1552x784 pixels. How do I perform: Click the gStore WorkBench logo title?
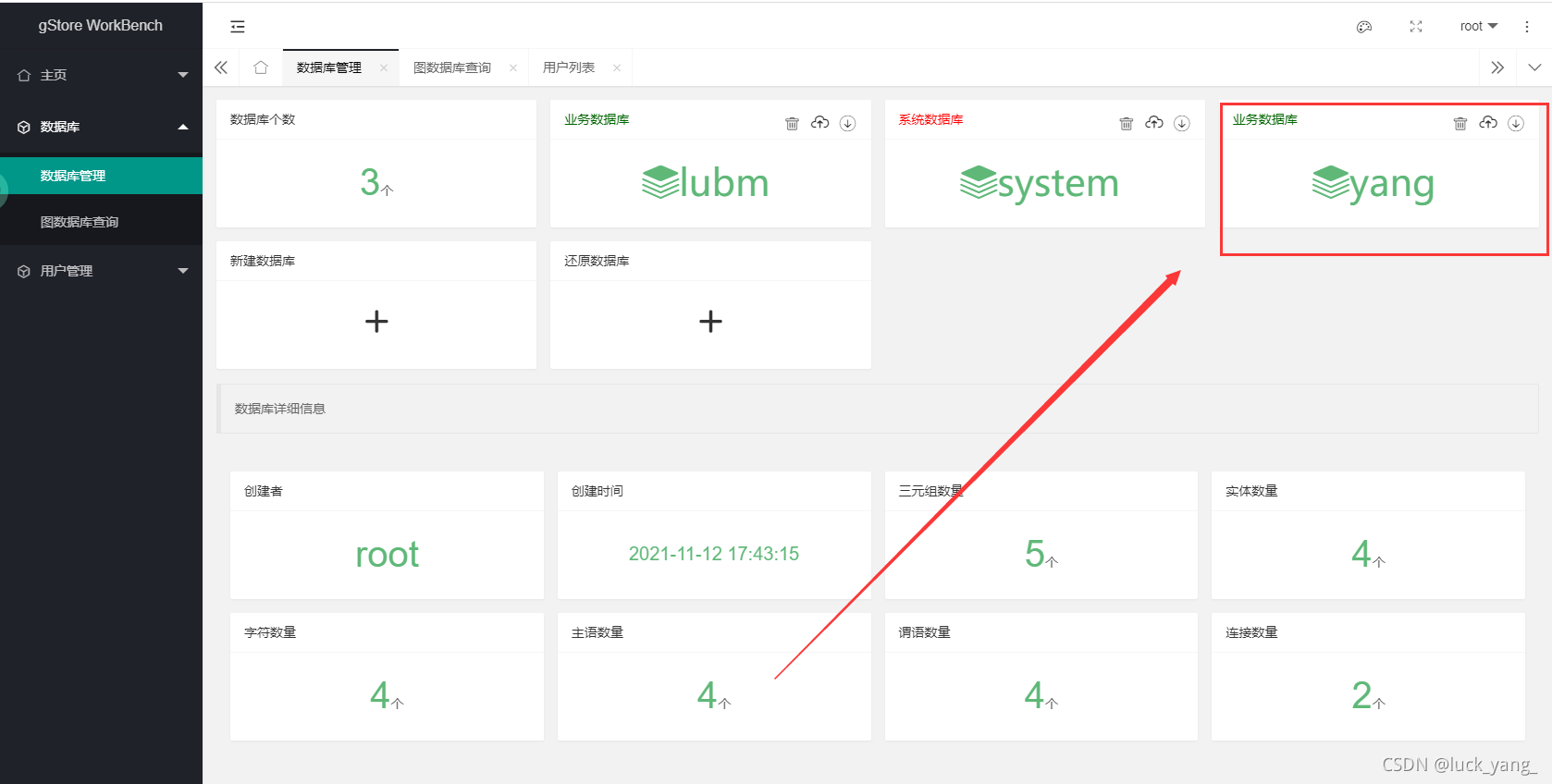coord(101,25)
